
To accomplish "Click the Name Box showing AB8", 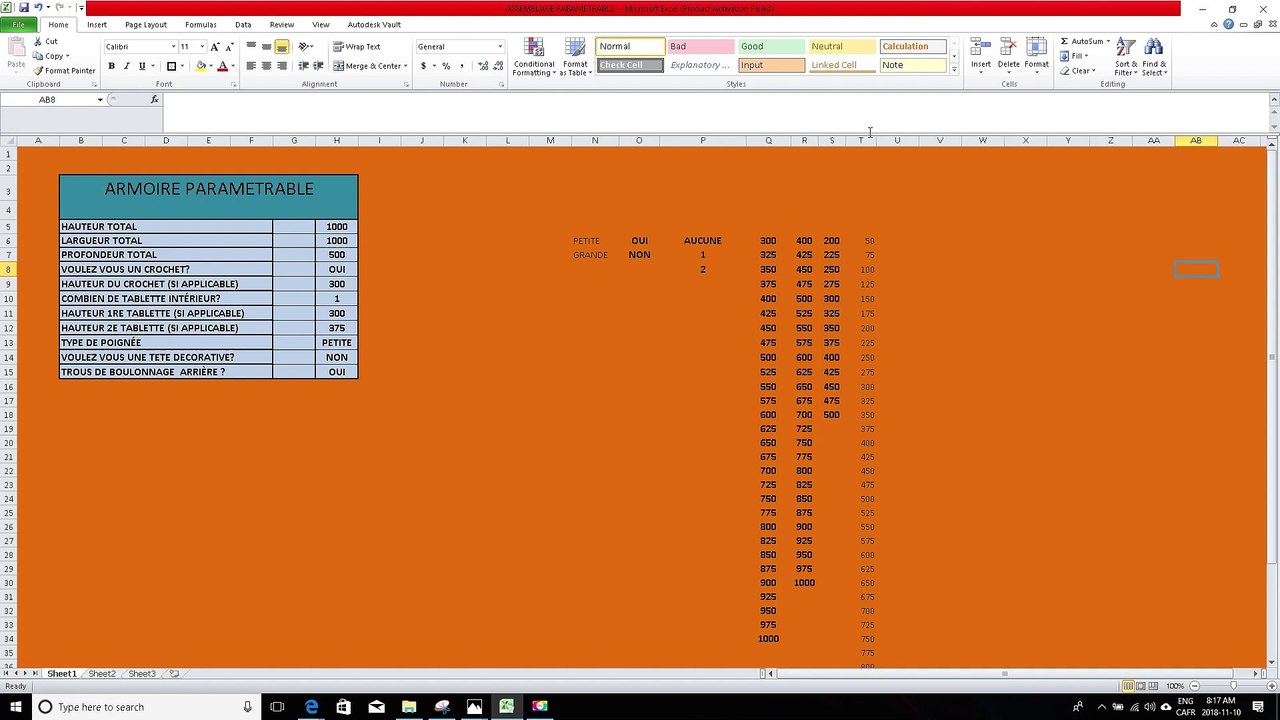I will (47, 100).
